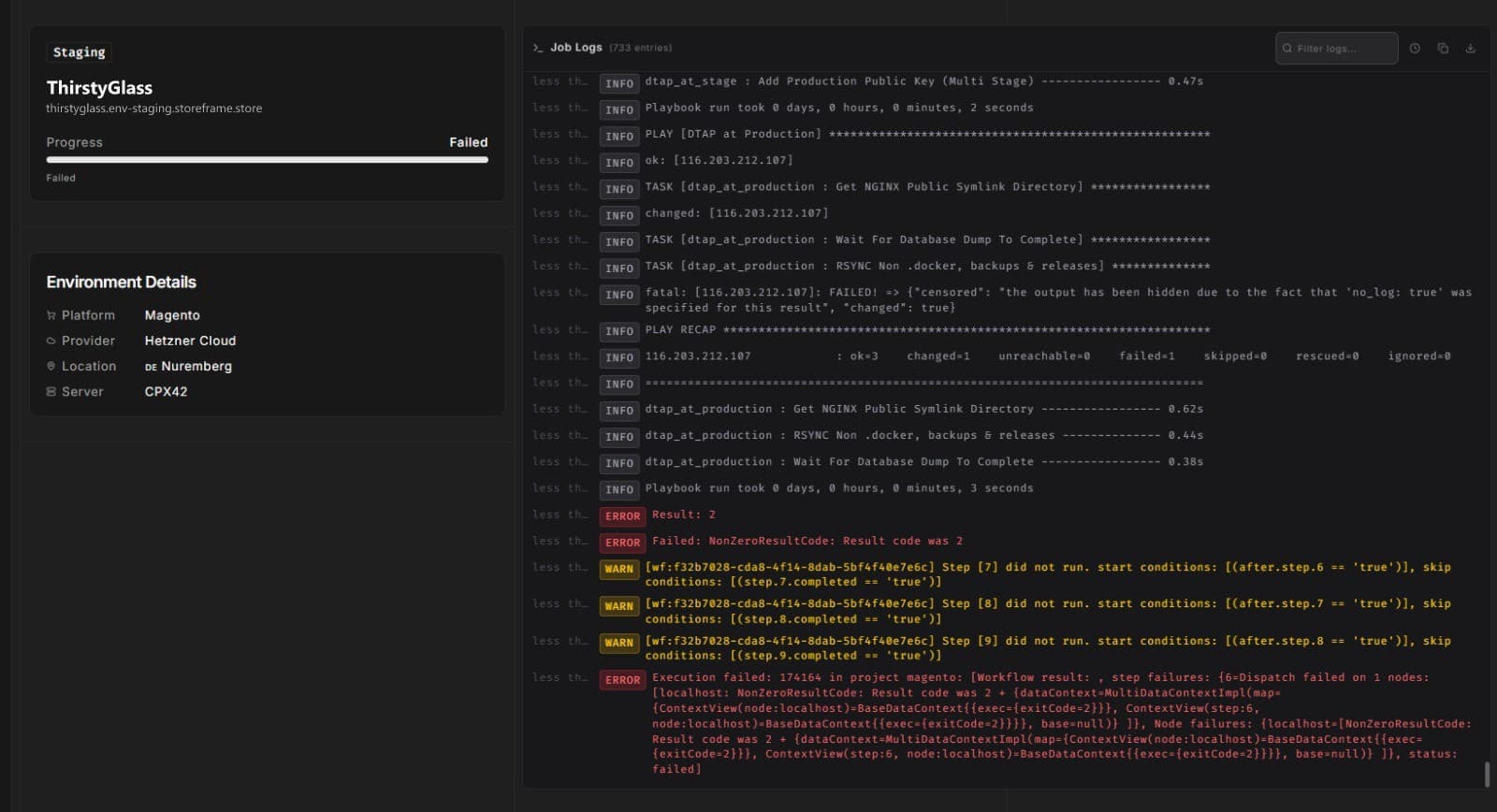Open the thirstyglass.env-staging.storeframe.store URL
The width and height of the screenshot is (1497, 812).
154,109
